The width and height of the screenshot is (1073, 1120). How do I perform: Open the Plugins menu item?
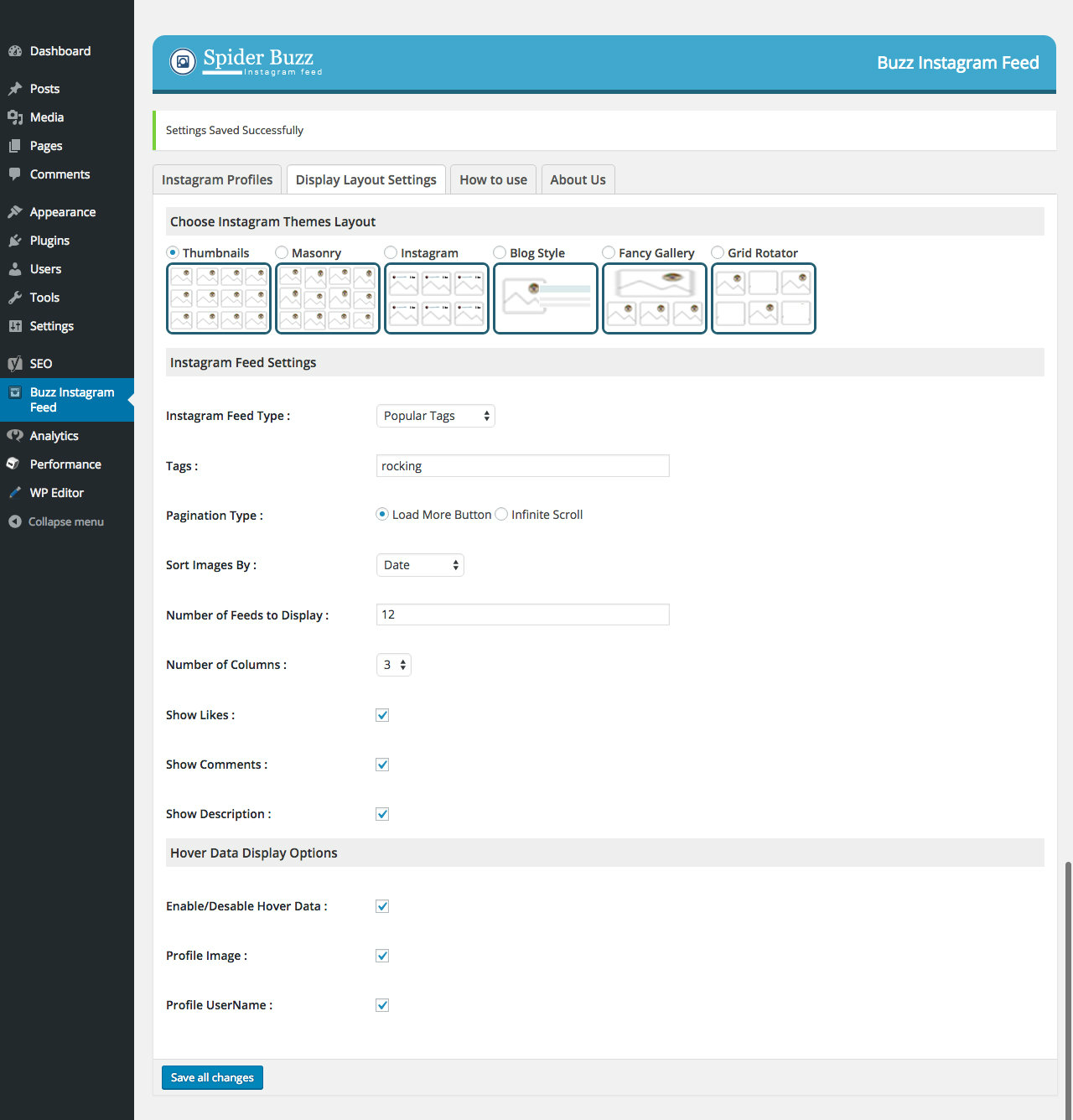[x=67, y=241]
